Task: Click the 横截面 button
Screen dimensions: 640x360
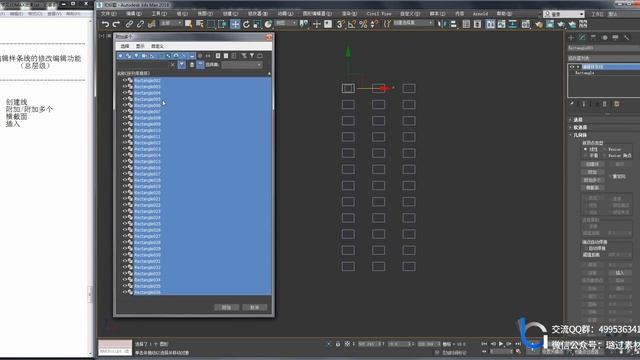Action: tap(592, 188)
